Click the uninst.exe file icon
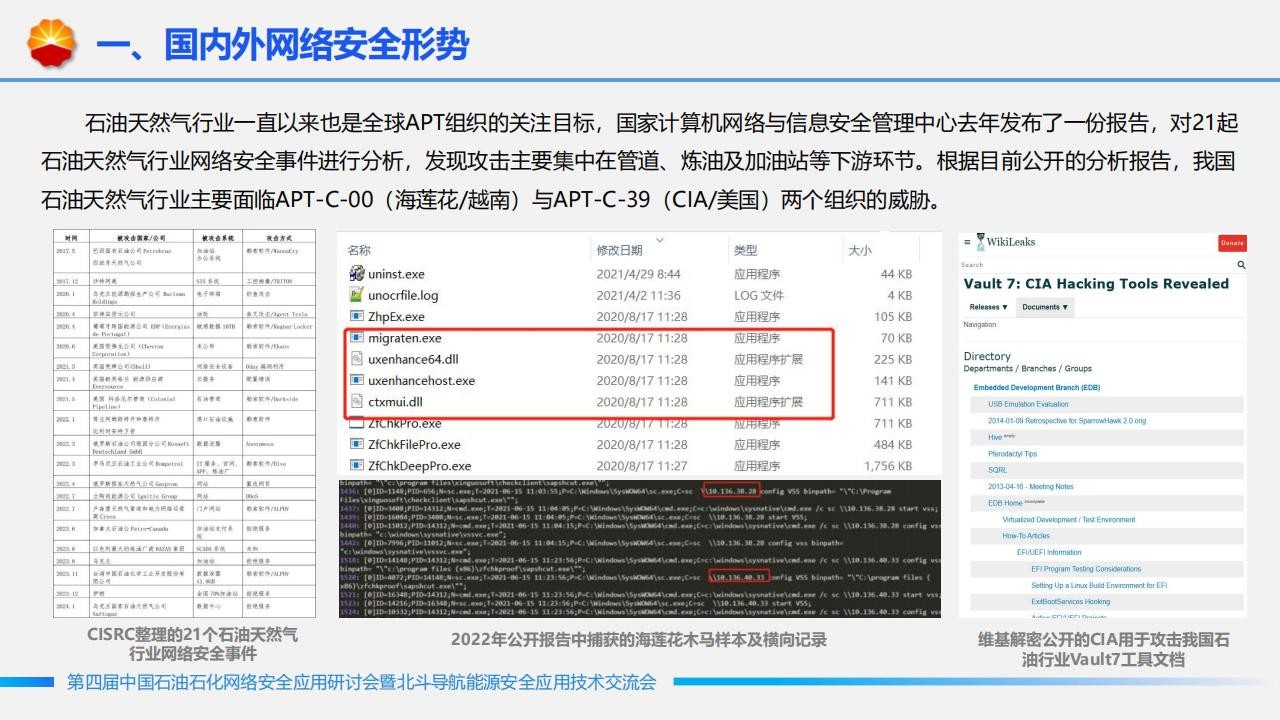 pos(357,274)
